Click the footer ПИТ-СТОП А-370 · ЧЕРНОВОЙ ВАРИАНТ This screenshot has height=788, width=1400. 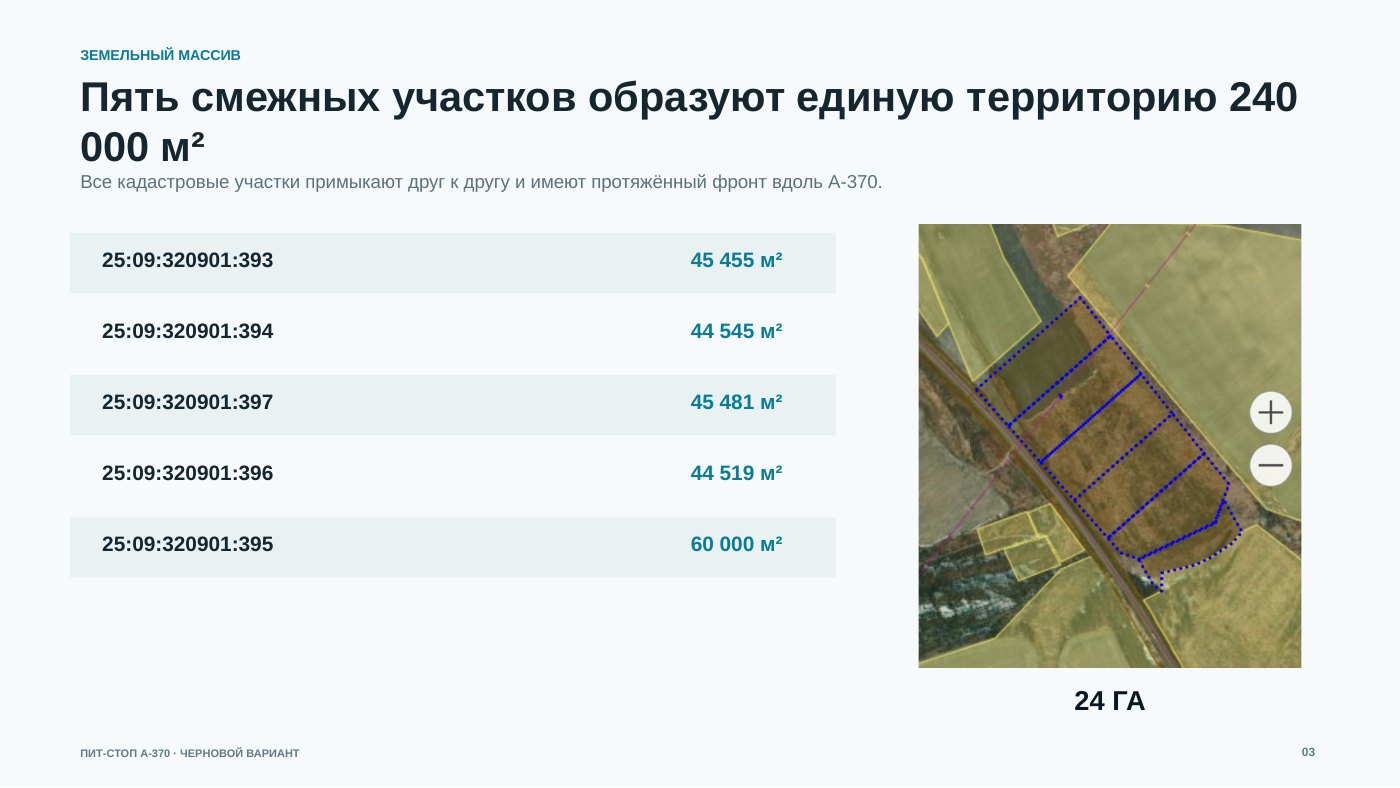[x=190, y=753]
